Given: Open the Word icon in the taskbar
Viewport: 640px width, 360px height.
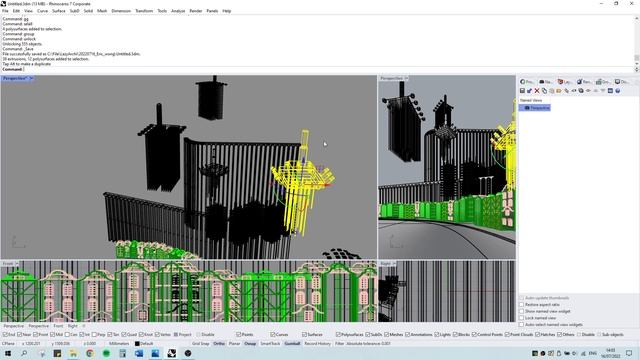Looking at the screenshot, I should (x=139, y=353).
